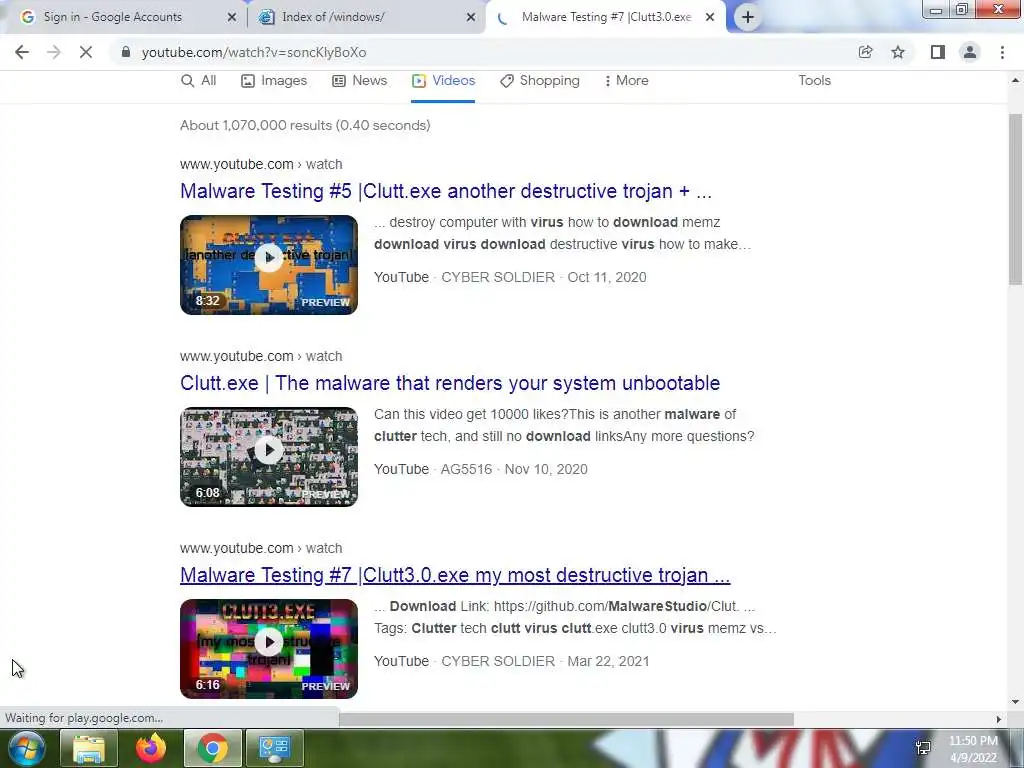The image size is (1024, 768).
Task: Click 'CYBER SOLDIER · Oct 11, 2020' text
Action: point(544,277)
